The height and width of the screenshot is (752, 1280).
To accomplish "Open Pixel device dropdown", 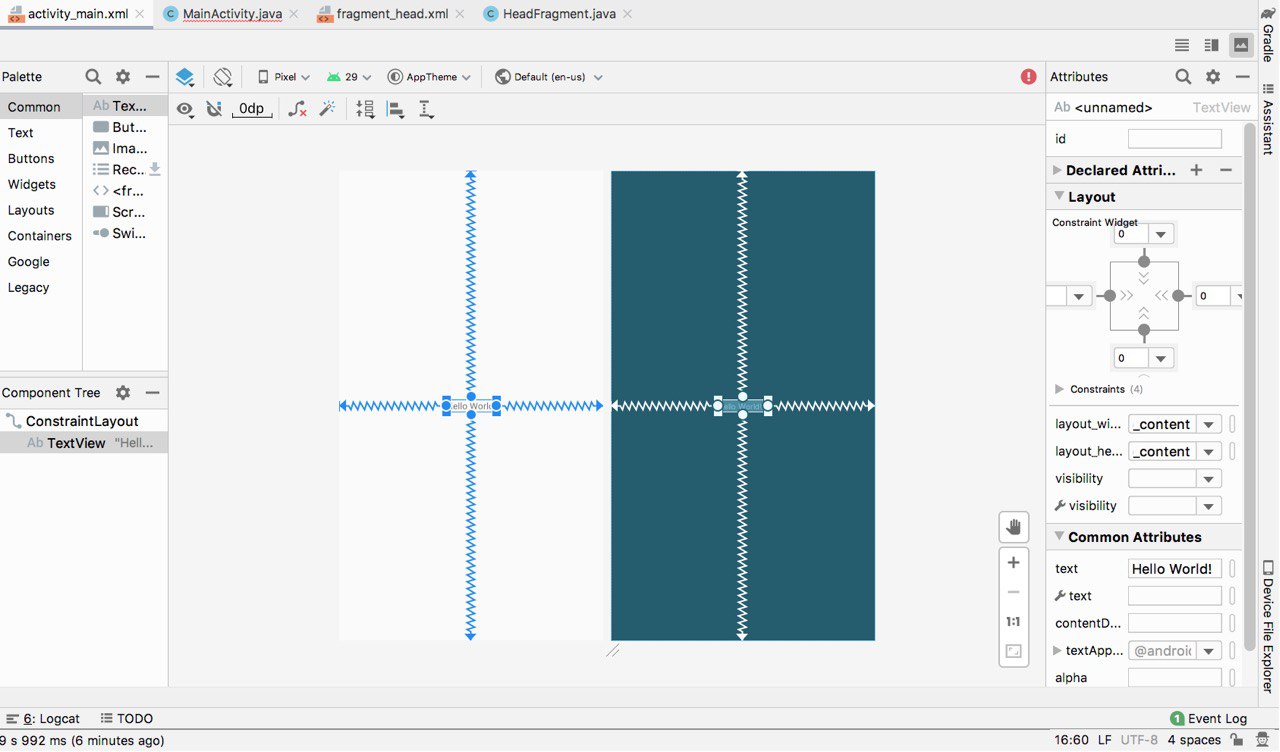I will (x=284, y=77).
